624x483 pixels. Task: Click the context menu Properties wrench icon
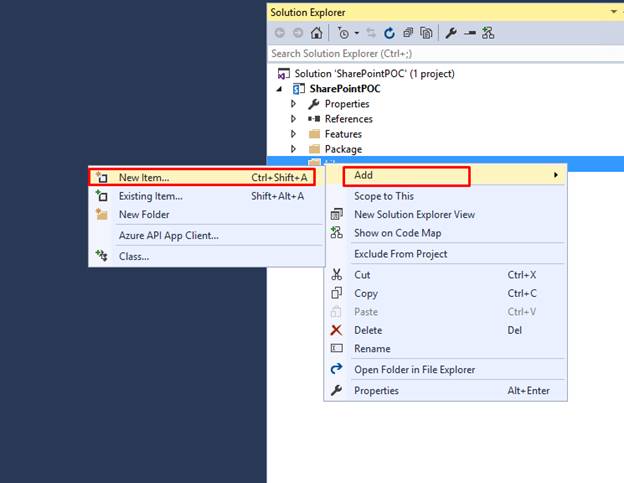(x=336, y=390)
